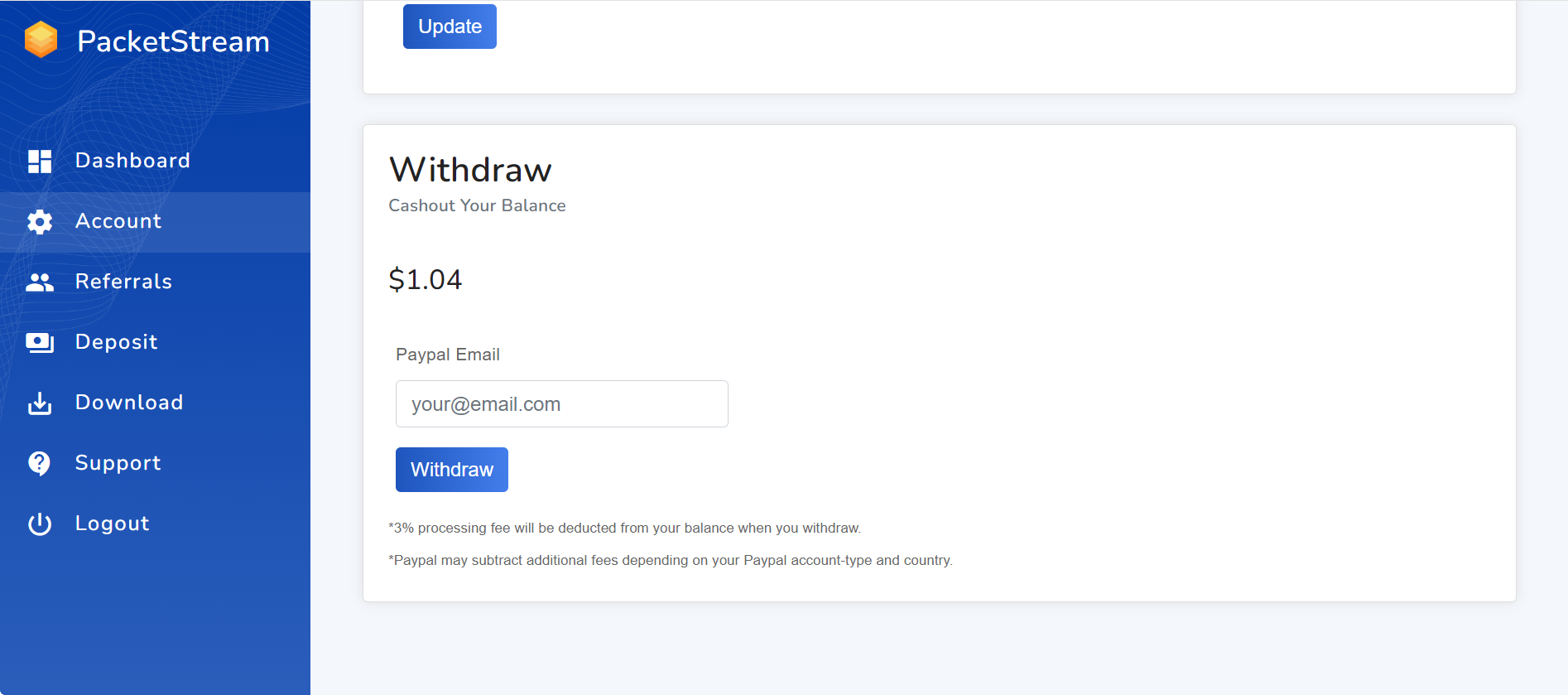Select the Account sidebar entry
Viewport: 1568px width, 695px height.
point(118,221)
